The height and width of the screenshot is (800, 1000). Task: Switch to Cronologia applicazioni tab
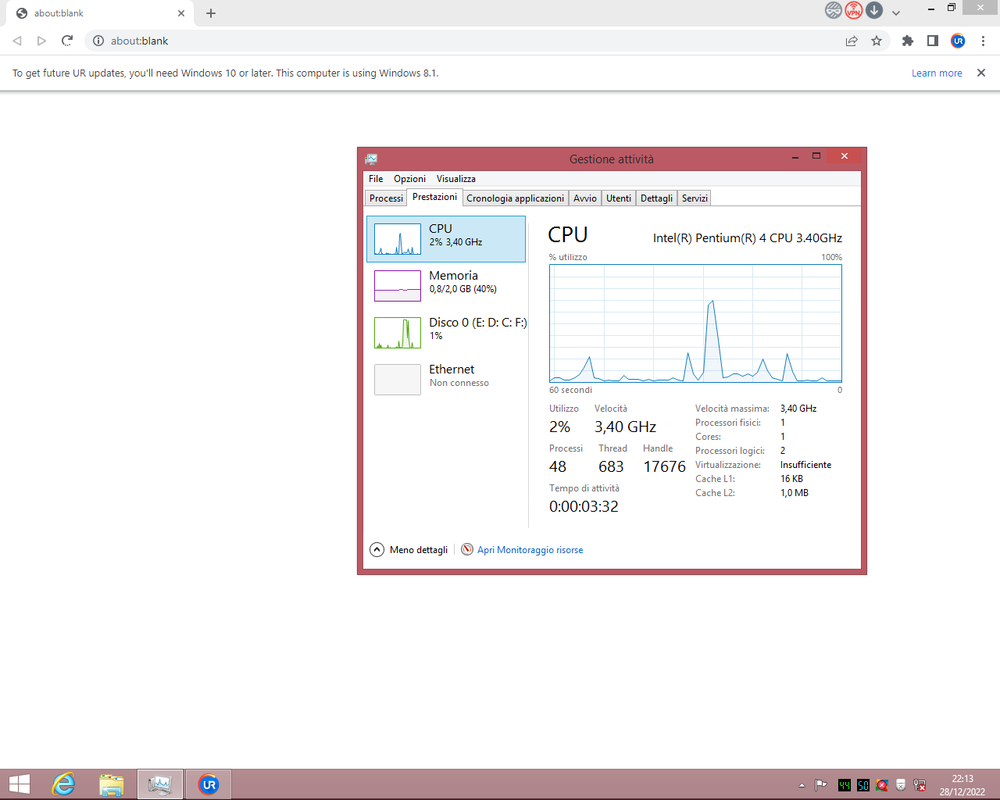(515, 198)
